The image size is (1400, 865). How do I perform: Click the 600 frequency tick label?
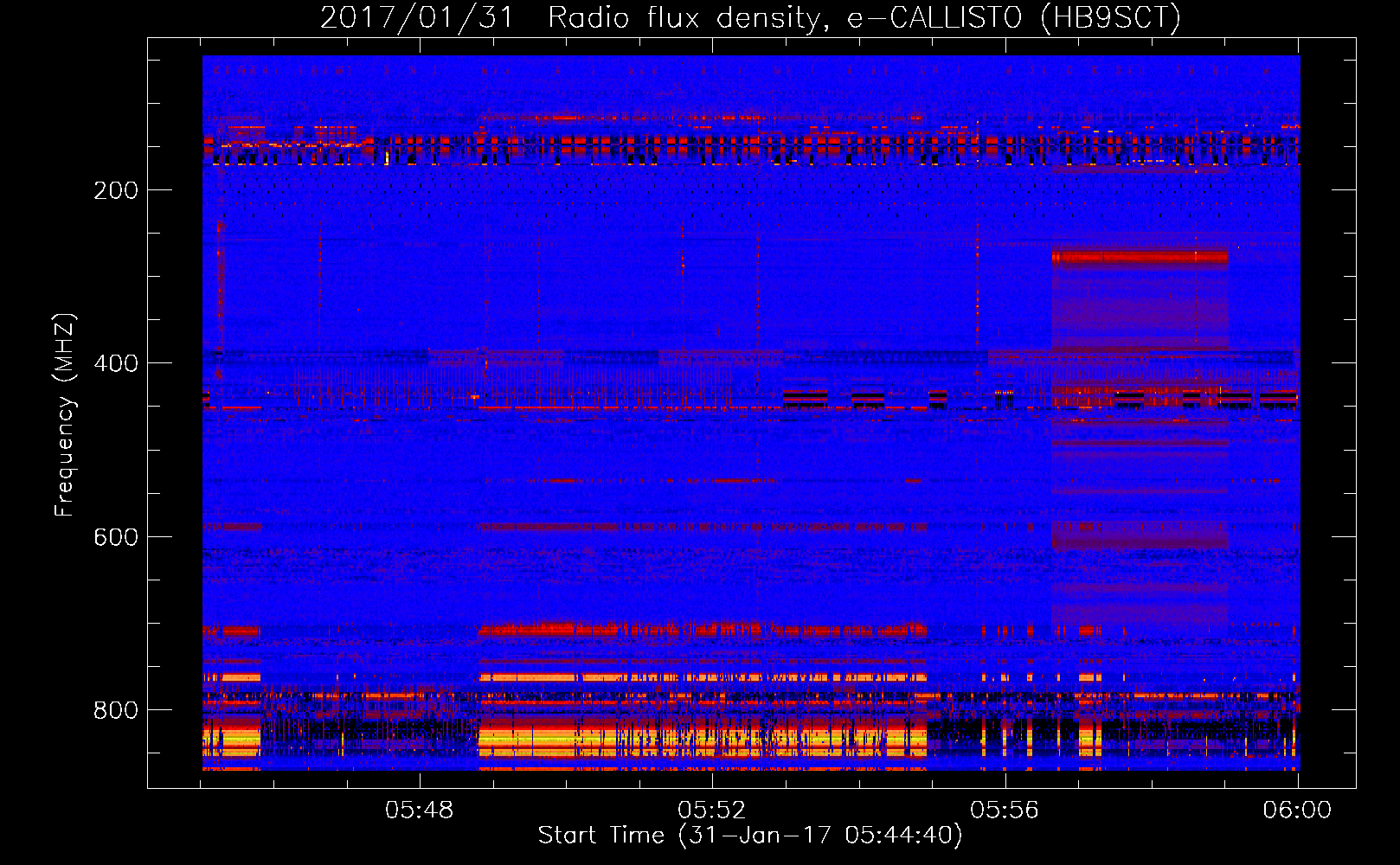pyautogui.click(x=116, y=537)
